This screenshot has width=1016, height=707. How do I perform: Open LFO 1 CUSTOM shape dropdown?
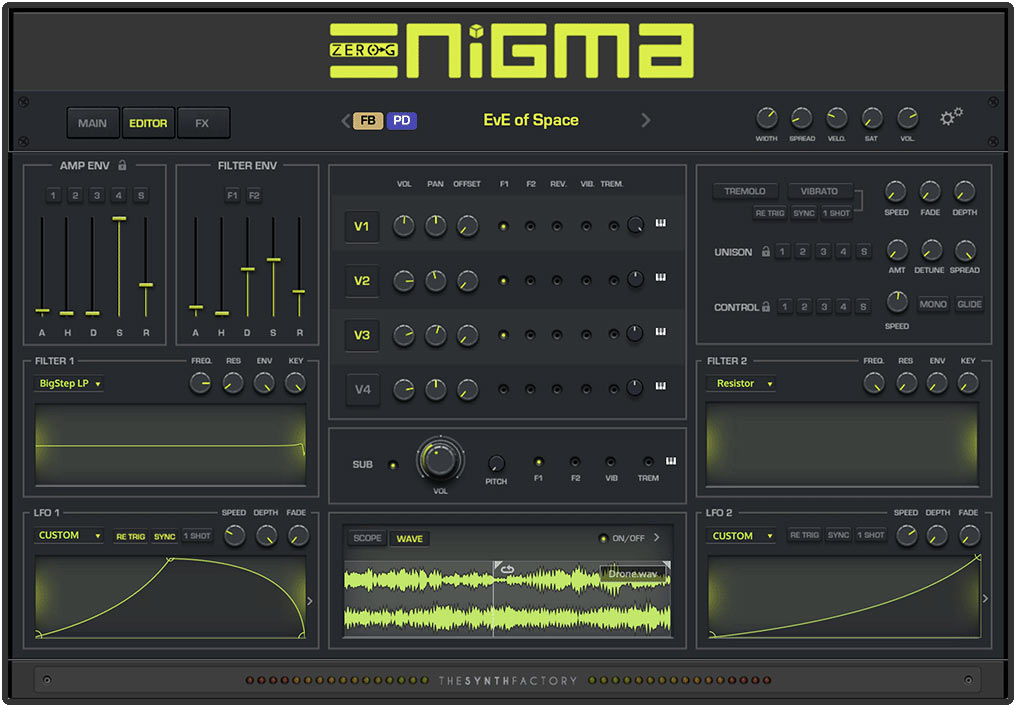pos(68,535)
